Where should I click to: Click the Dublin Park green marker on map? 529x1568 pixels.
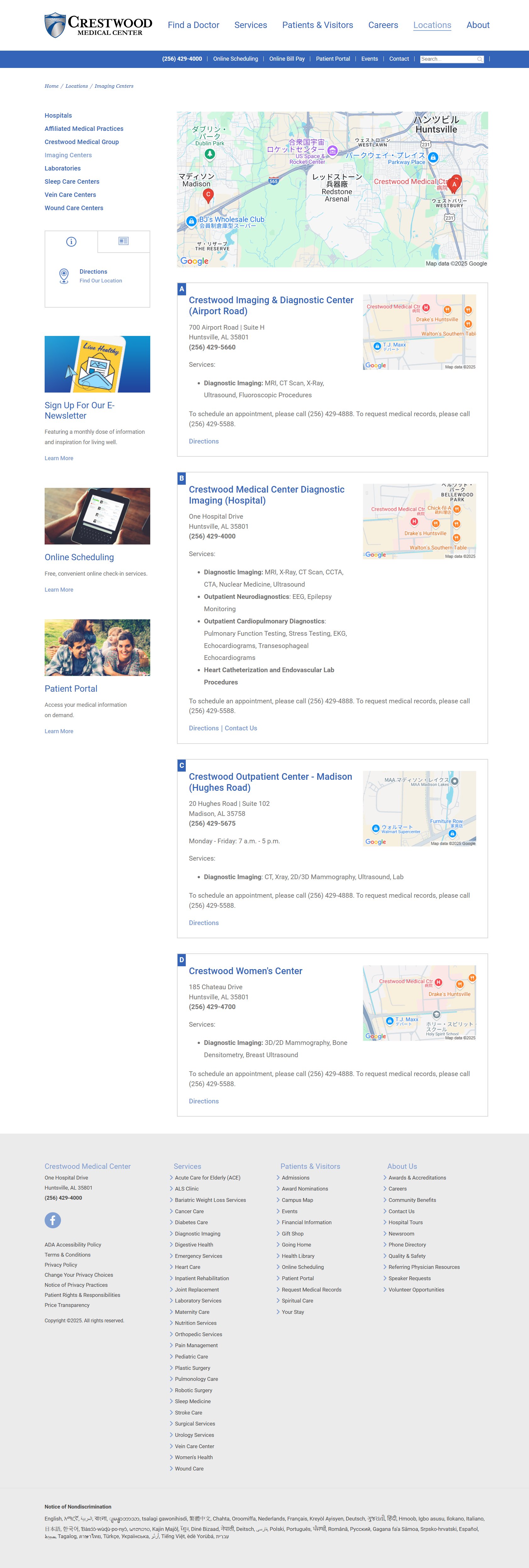[x=210, y=154]
